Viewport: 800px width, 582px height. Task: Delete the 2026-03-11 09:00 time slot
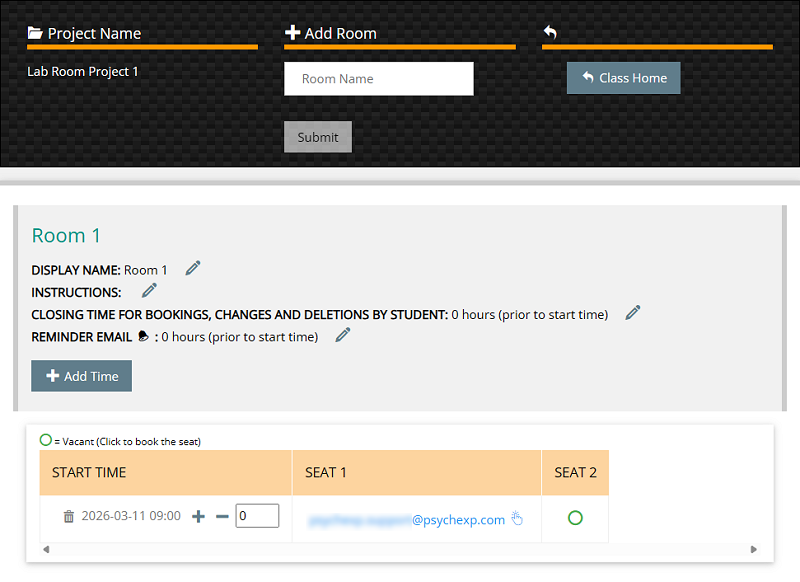pos(69,517)
